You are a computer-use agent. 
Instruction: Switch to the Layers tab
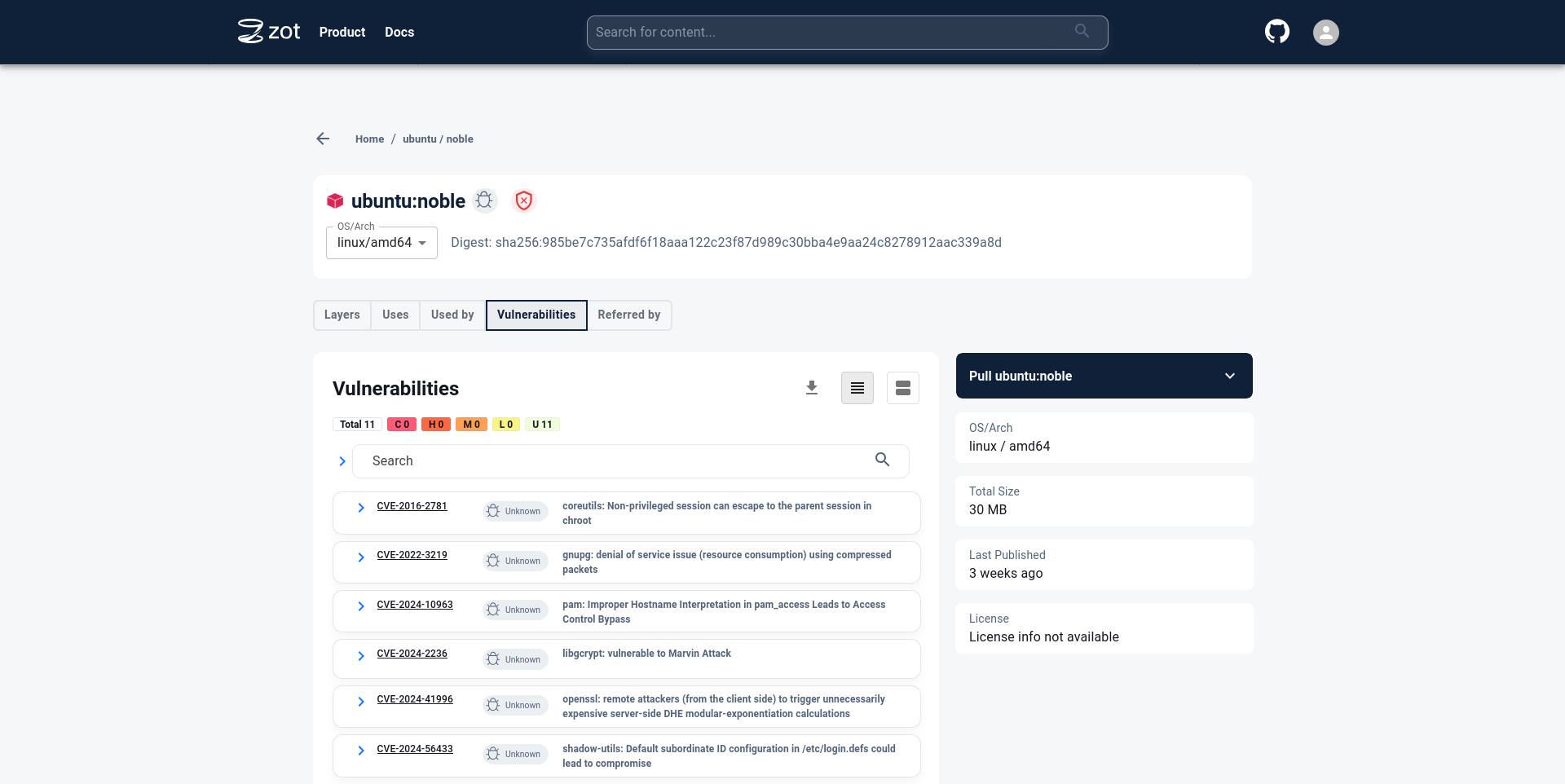[342, 315]
